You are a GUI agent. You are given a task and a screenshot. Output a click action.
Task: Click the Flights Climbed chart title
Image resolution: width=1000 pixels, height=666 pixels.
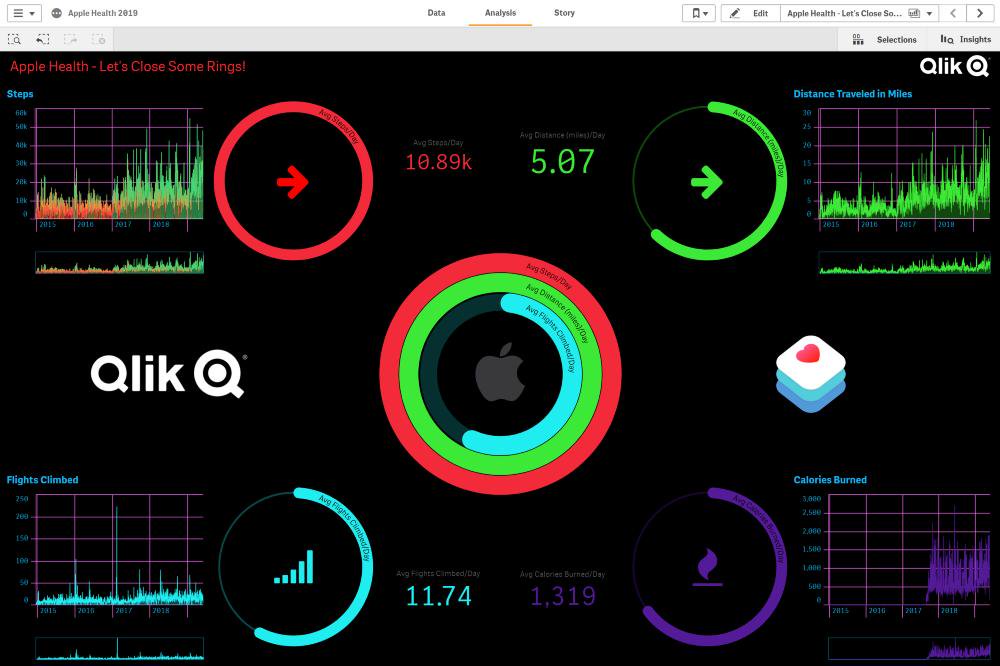pos(42,480)
